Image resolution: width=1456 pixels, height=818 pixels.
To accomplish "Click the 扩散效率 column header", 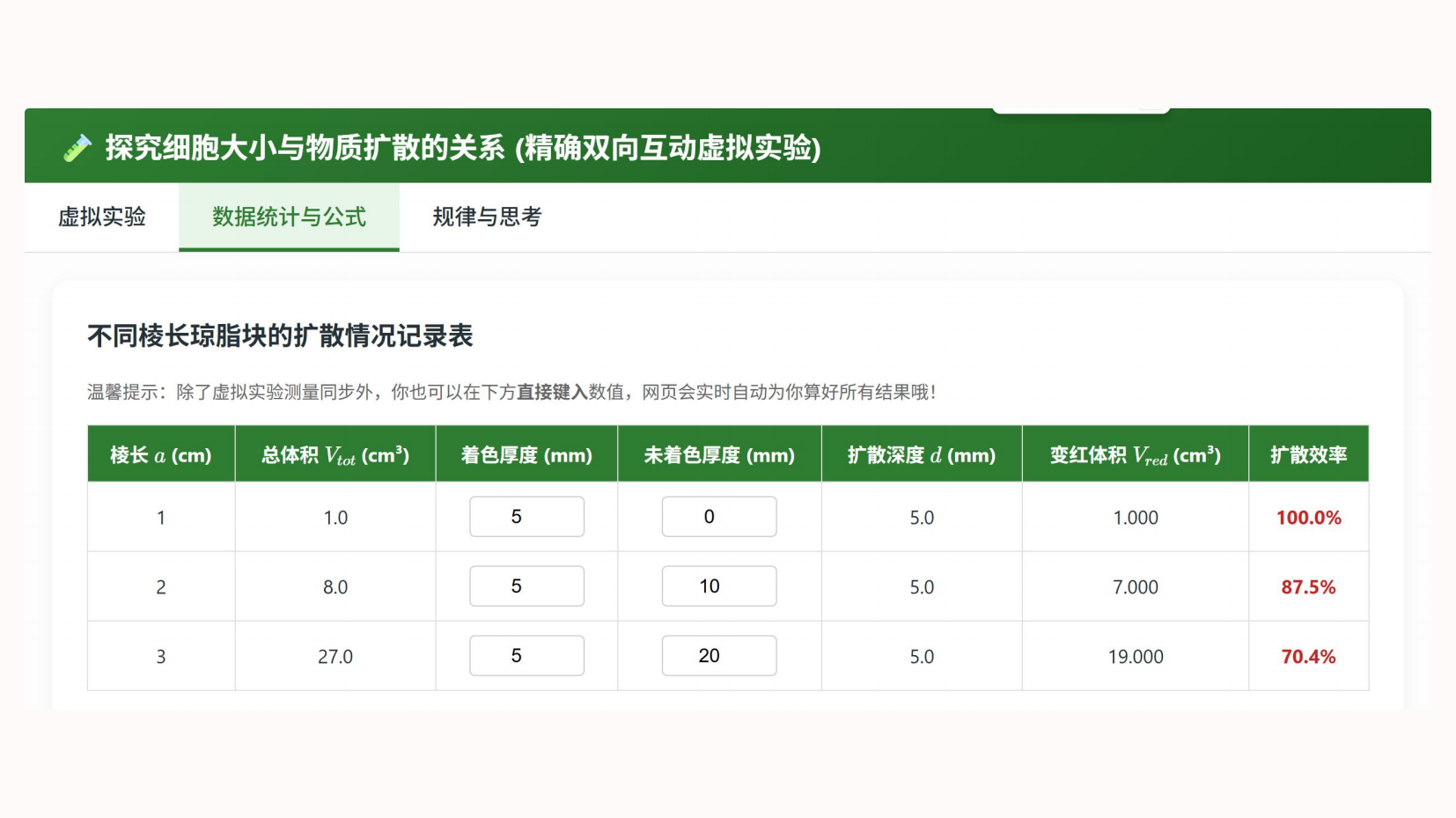I will tap(1309, 454).
